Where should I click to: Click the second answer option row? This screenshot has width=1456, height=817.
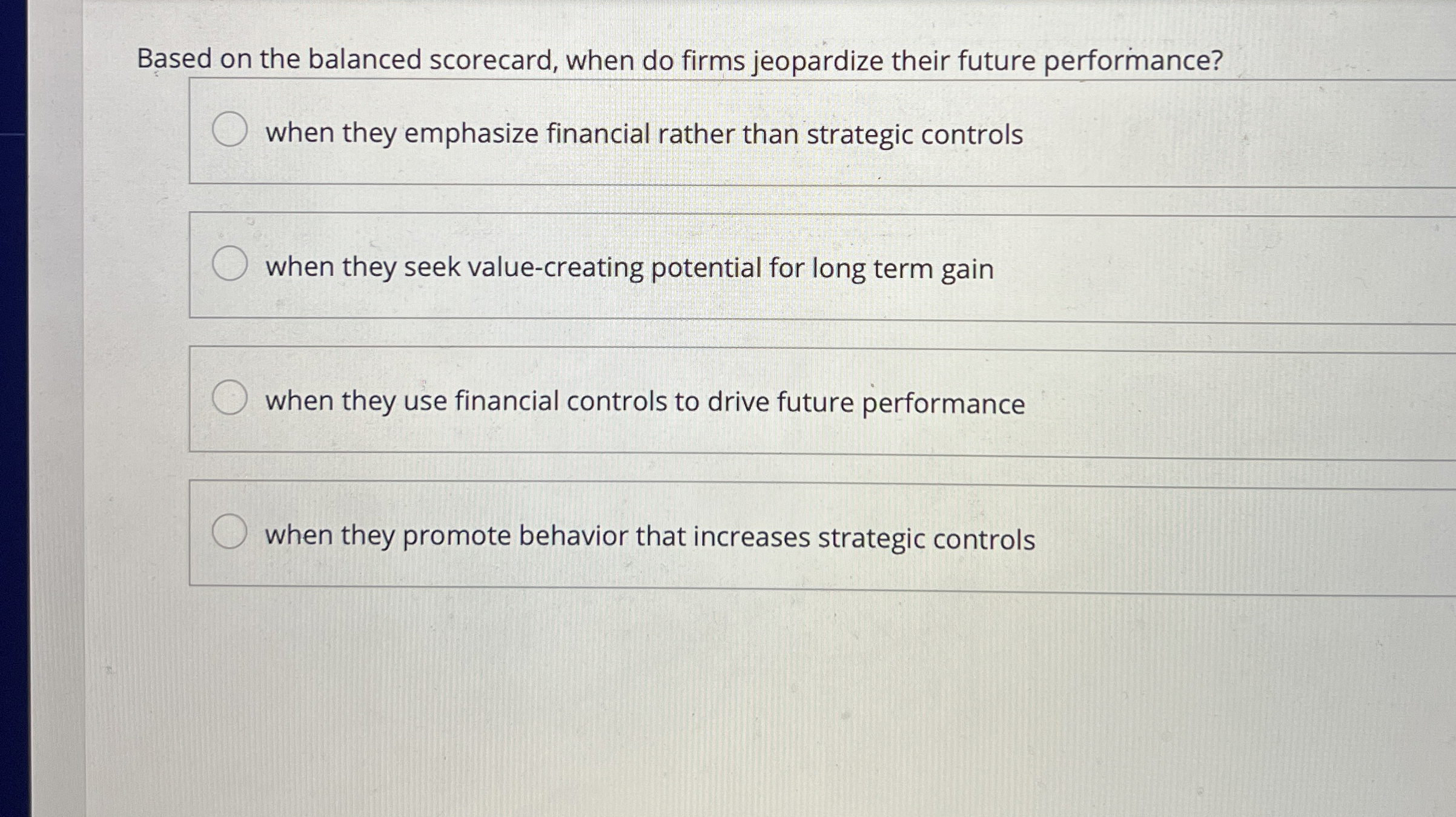click(727, 263)
